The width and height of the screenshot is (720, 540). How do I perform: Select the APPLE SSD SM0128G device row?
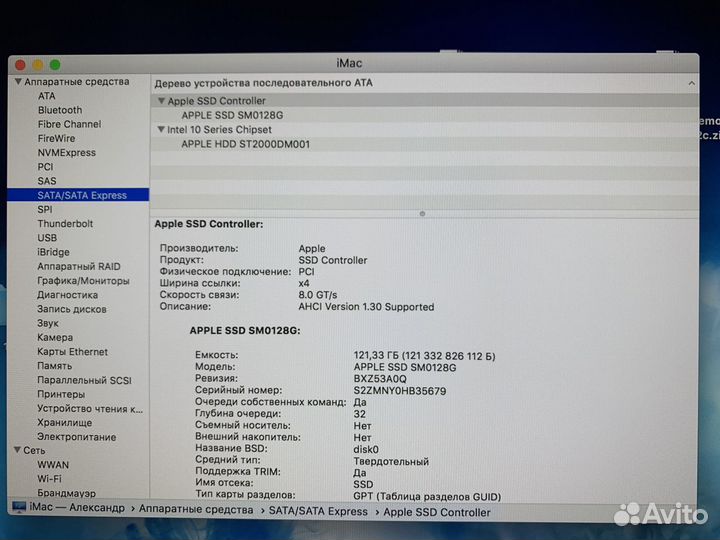tap(424, 115)
